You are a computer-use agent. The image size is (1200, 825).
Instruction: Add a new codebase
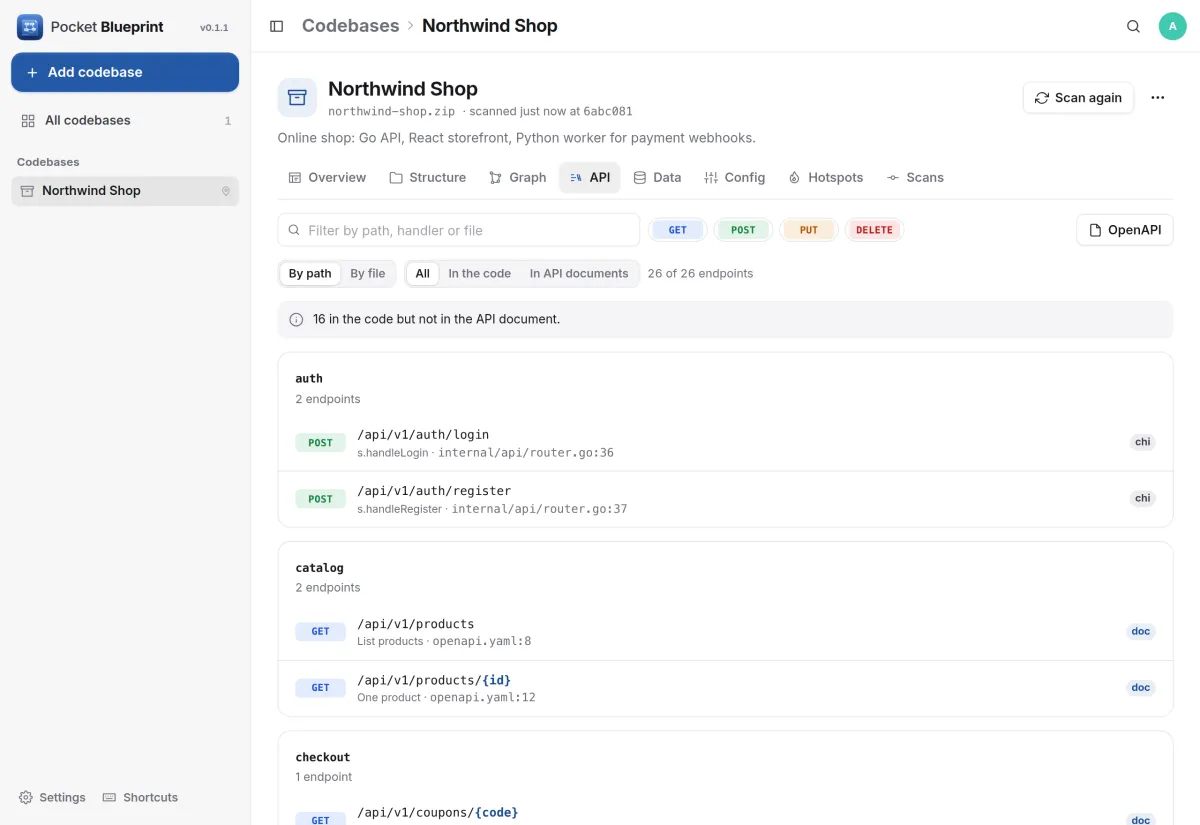click(125, 72)
